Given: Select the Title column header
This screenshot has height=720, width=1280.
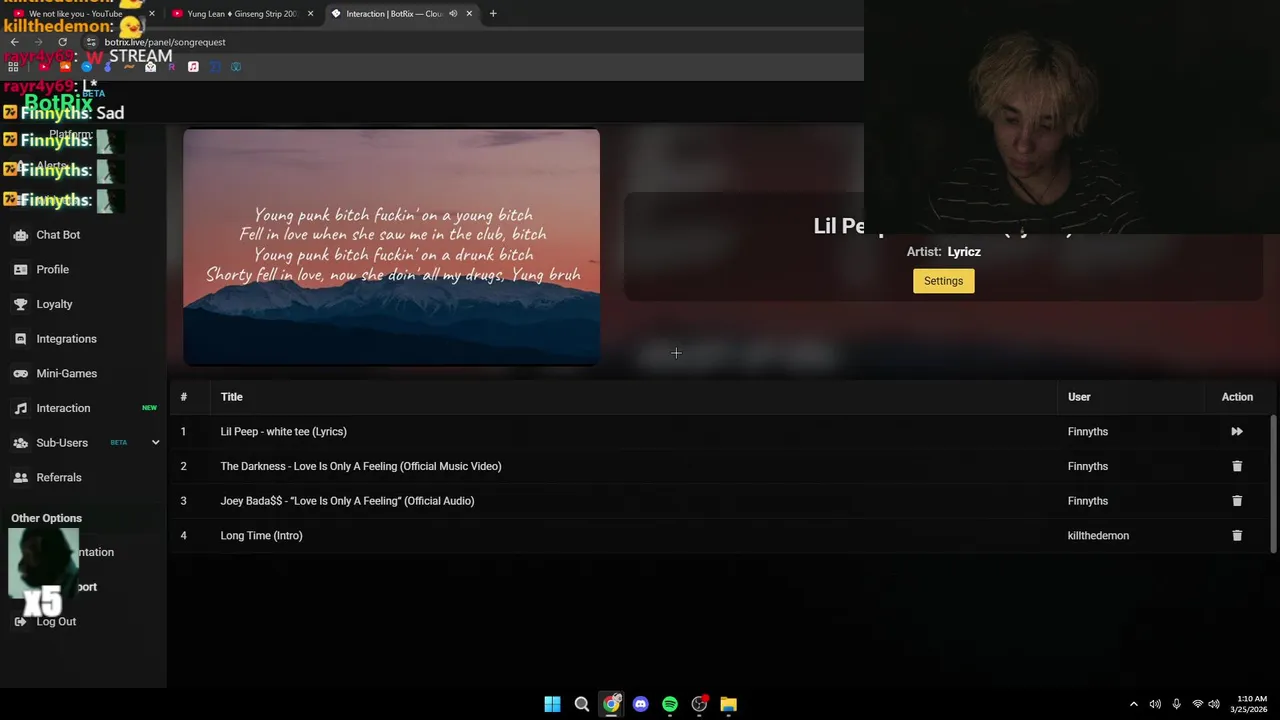Looking at the screenshot, I should pyautogui.click(x=231, y=397).
